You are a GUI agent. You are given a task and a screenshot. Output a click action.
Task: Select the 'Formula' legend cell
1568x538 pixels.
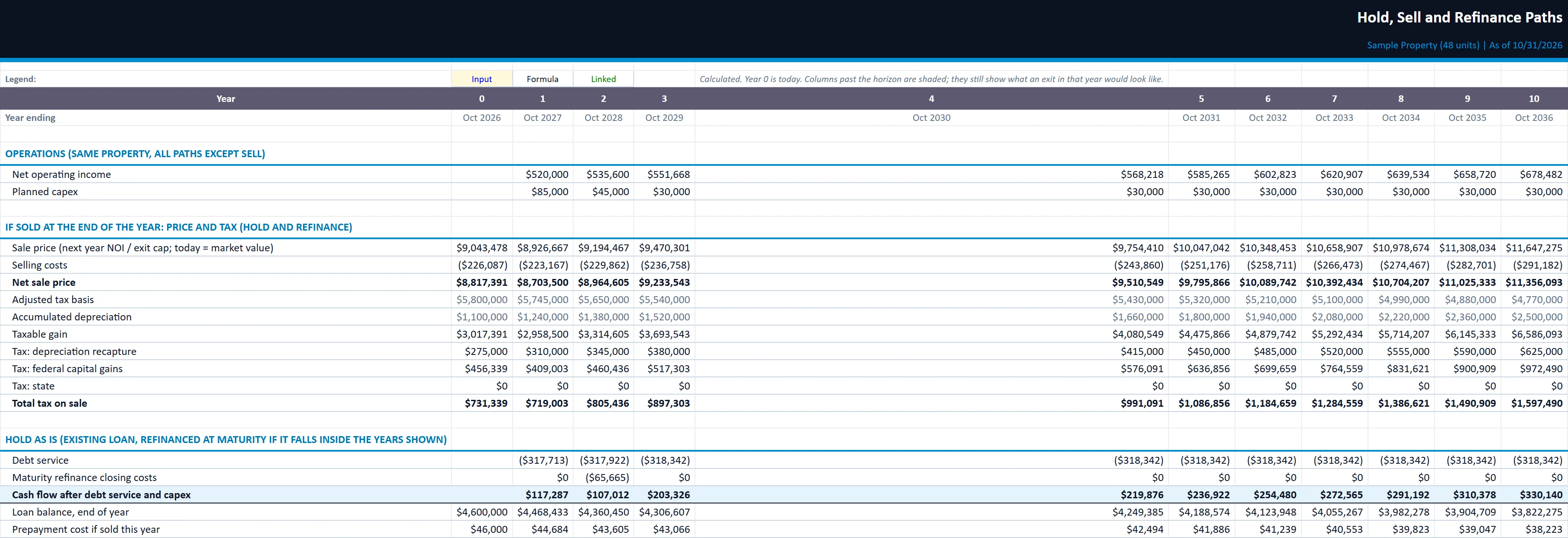point(543,79)
